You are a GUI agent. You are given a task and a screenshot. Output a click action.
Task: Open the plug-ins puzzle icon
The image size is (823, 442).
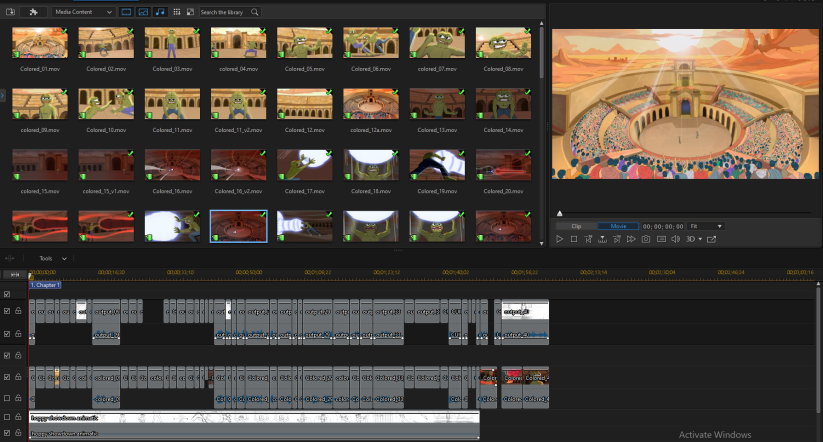pyautogui.click(x=33, y=12)
